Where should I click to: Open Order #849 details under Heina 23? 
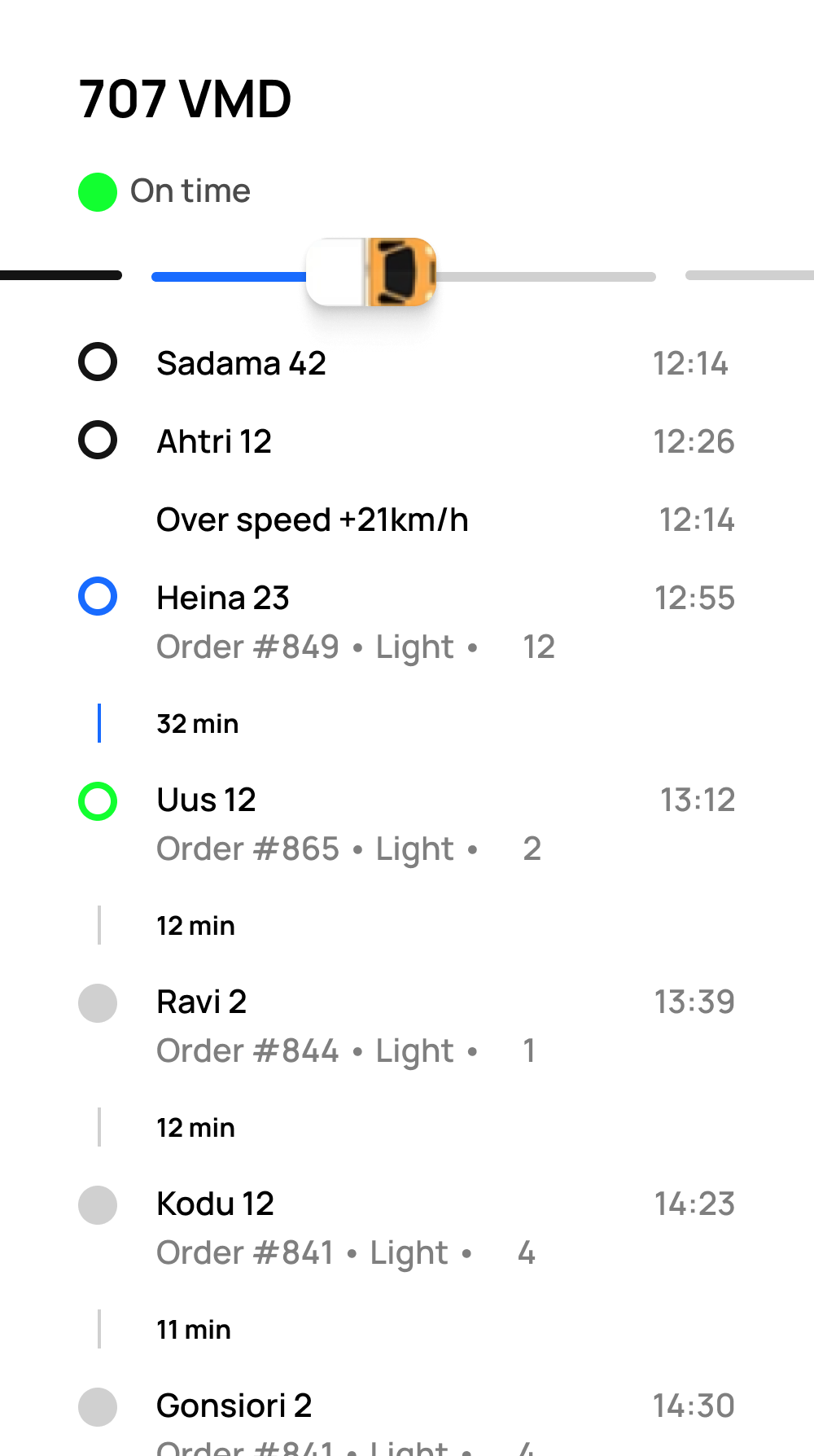click(247, 647)
